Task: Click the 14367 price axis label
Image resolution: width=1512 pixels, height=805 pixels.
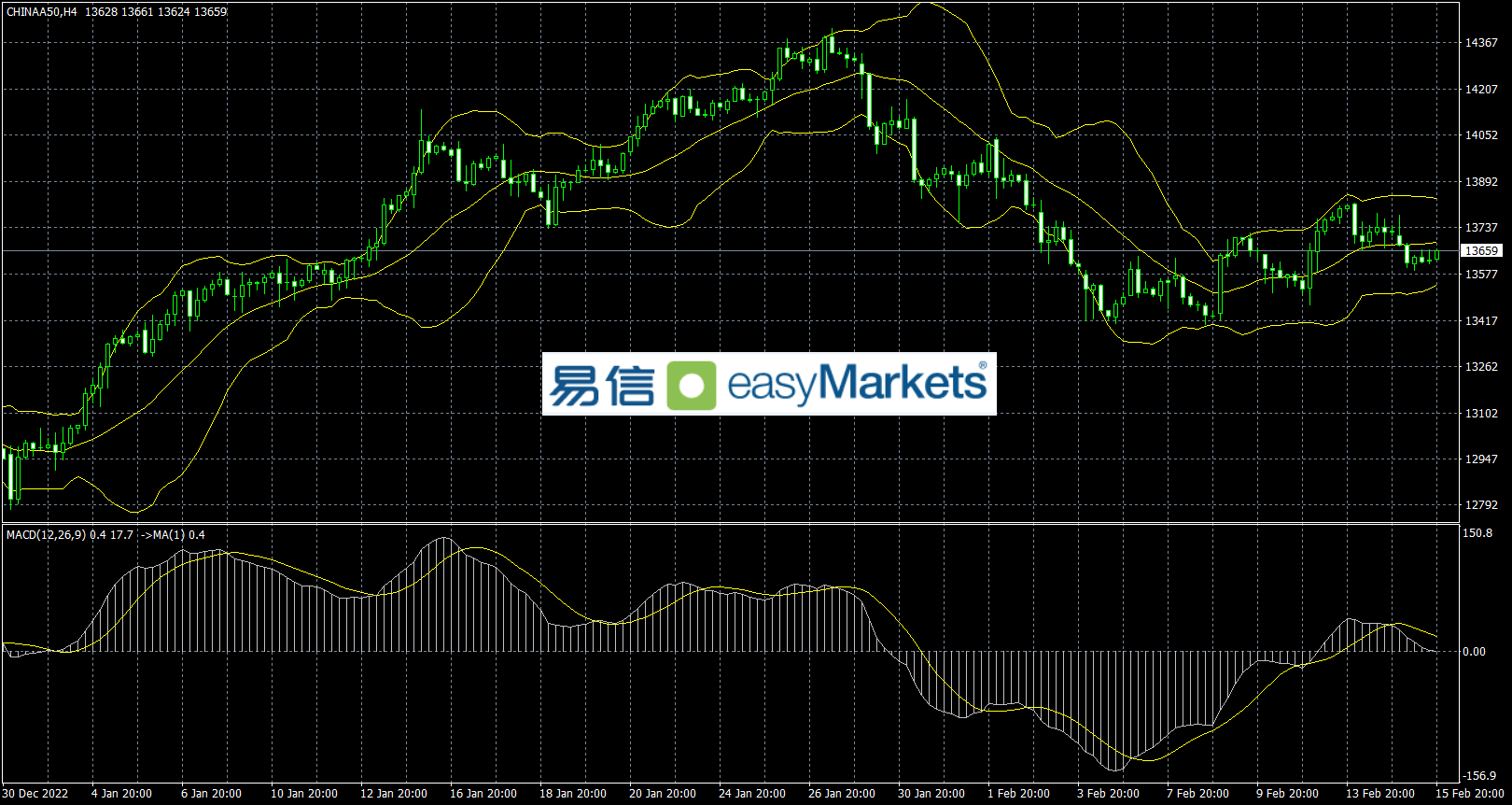Action: 1481,43
